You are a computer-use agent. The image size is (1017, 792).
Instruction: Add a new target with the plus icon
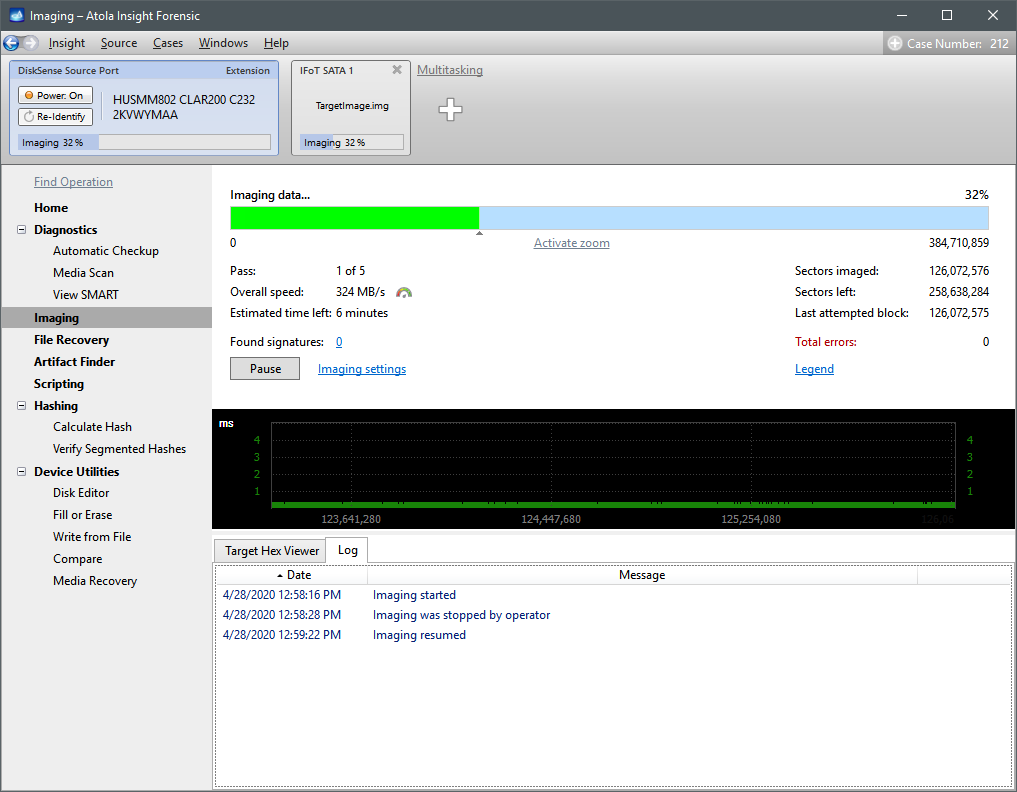(x=450, y=109)
